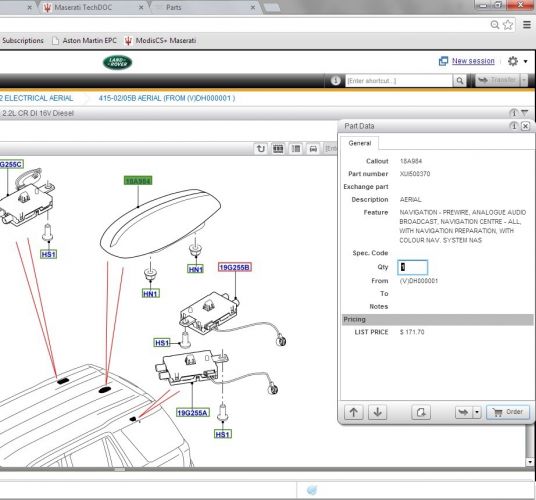Bookmark this page with star icon
The width and height of the screenshot is (536, 500).
tap(508, 25)
